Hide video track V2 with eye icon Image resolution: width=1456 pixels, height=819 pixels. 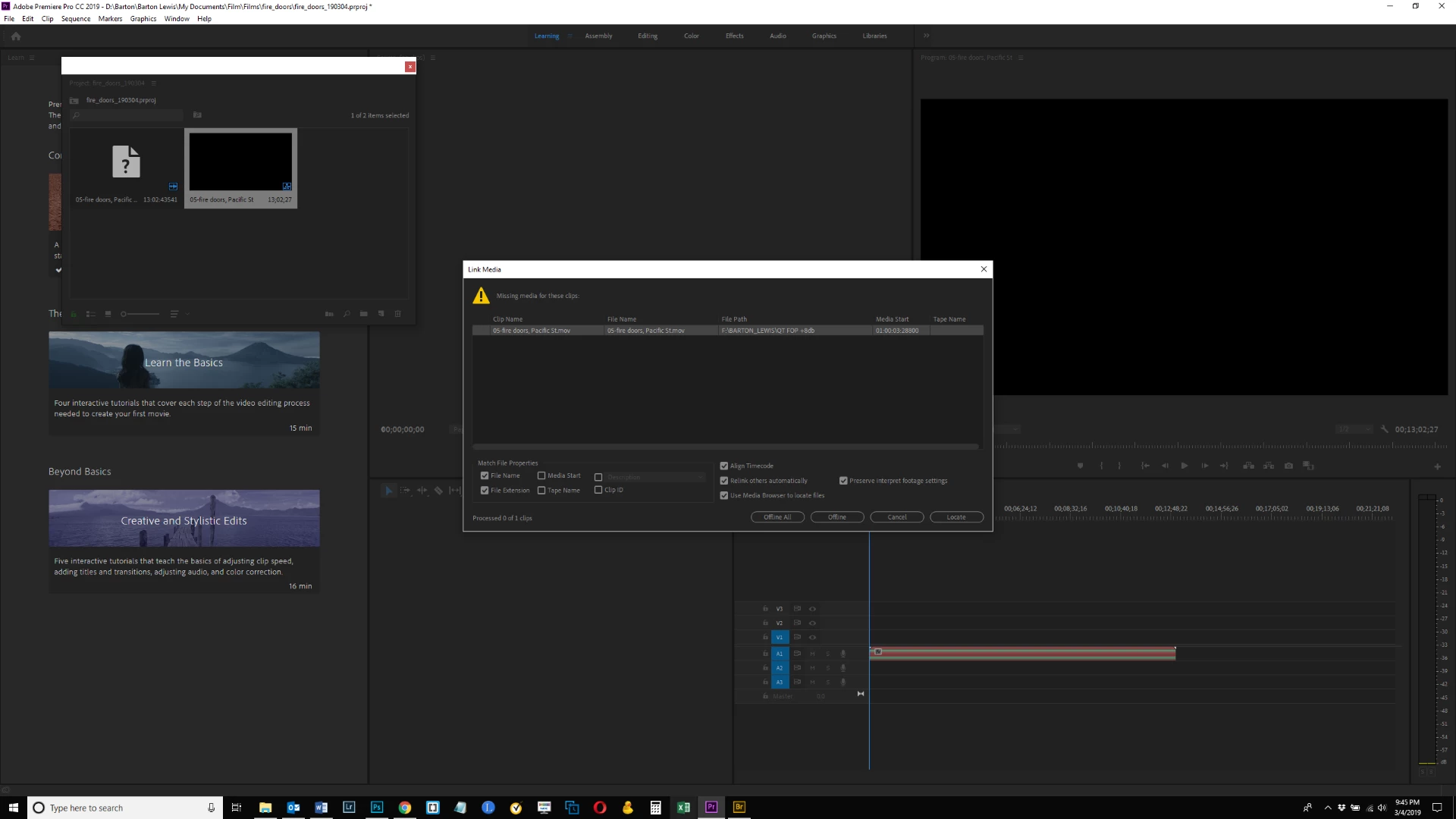812,623
